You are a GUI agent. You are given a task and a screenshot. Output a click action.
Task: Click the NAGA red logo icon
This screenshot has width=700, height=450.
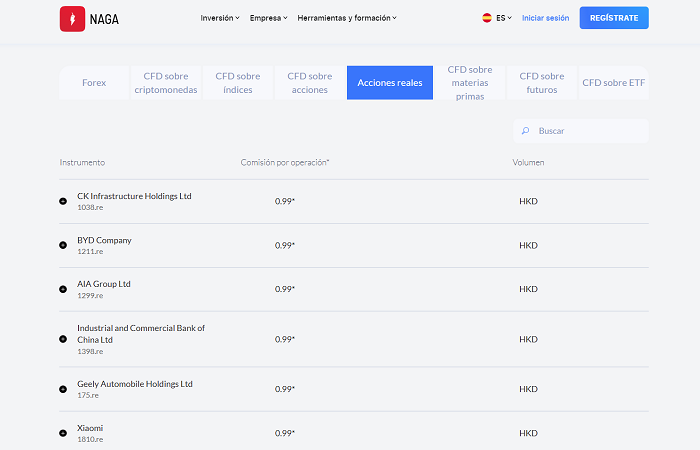point(72,19)
